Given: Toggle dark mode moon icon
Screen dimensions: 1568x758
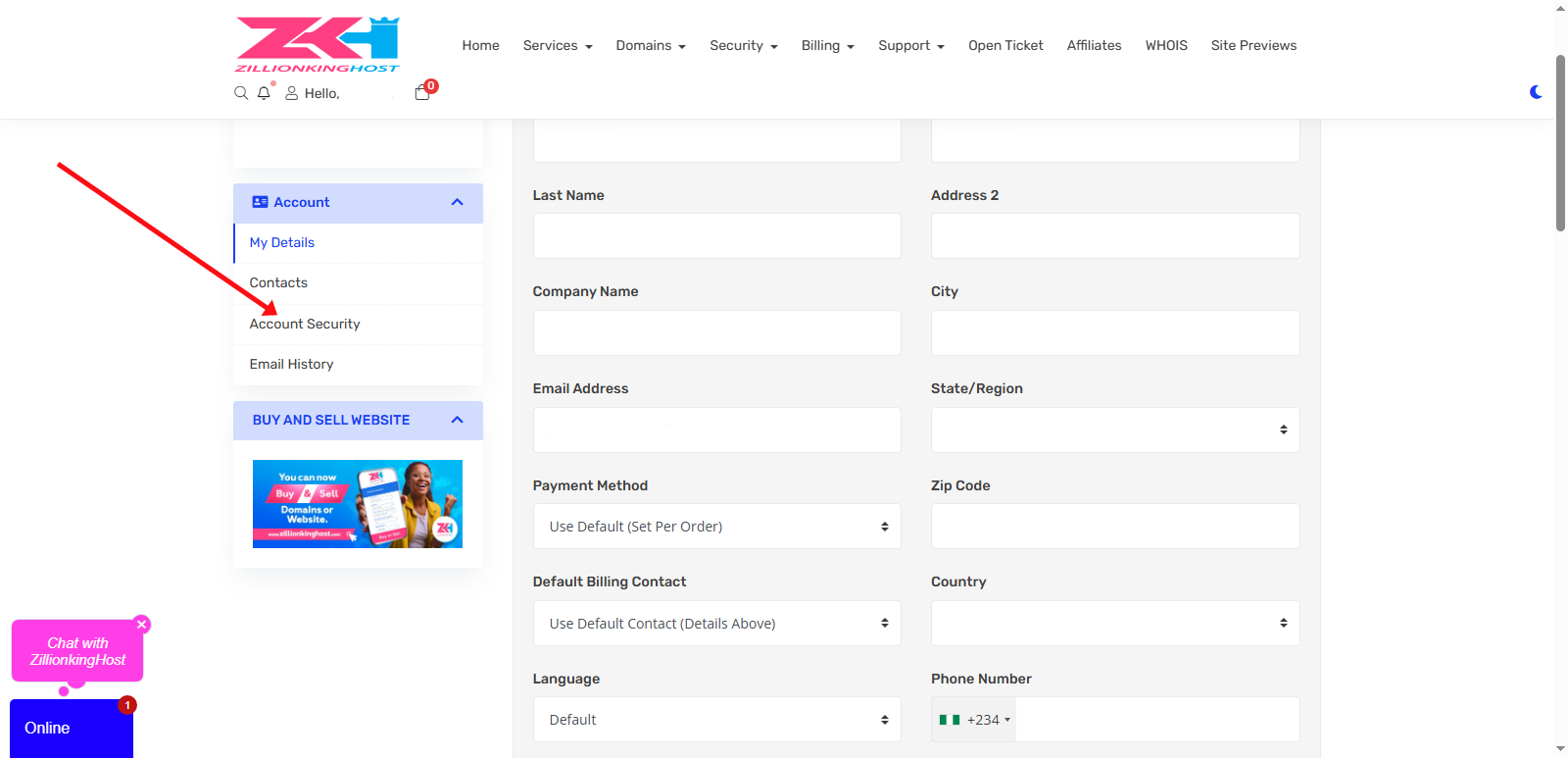Looking at the screenshot, I should tap(1536, 92).
